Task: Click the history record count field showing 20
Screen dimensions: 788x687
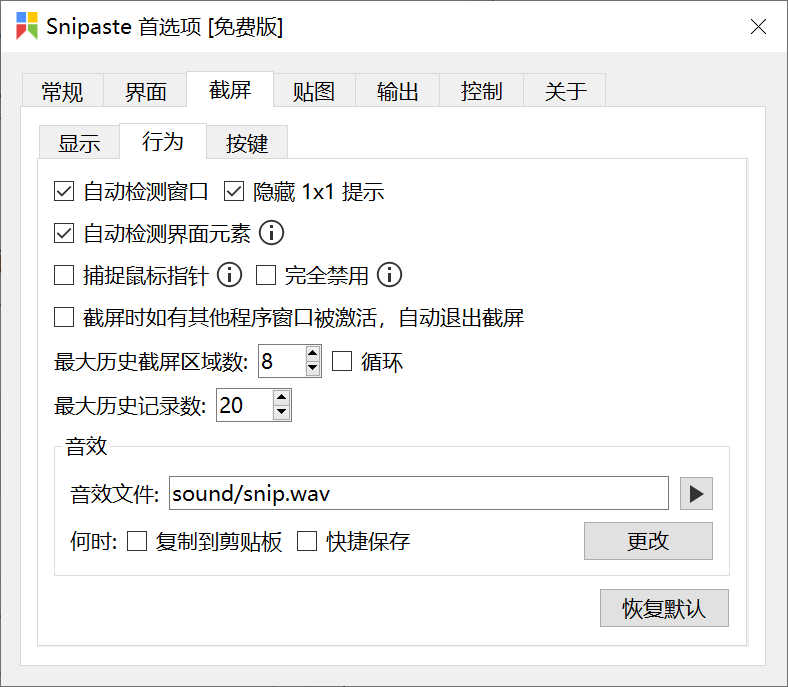Action: pos(245,405)
